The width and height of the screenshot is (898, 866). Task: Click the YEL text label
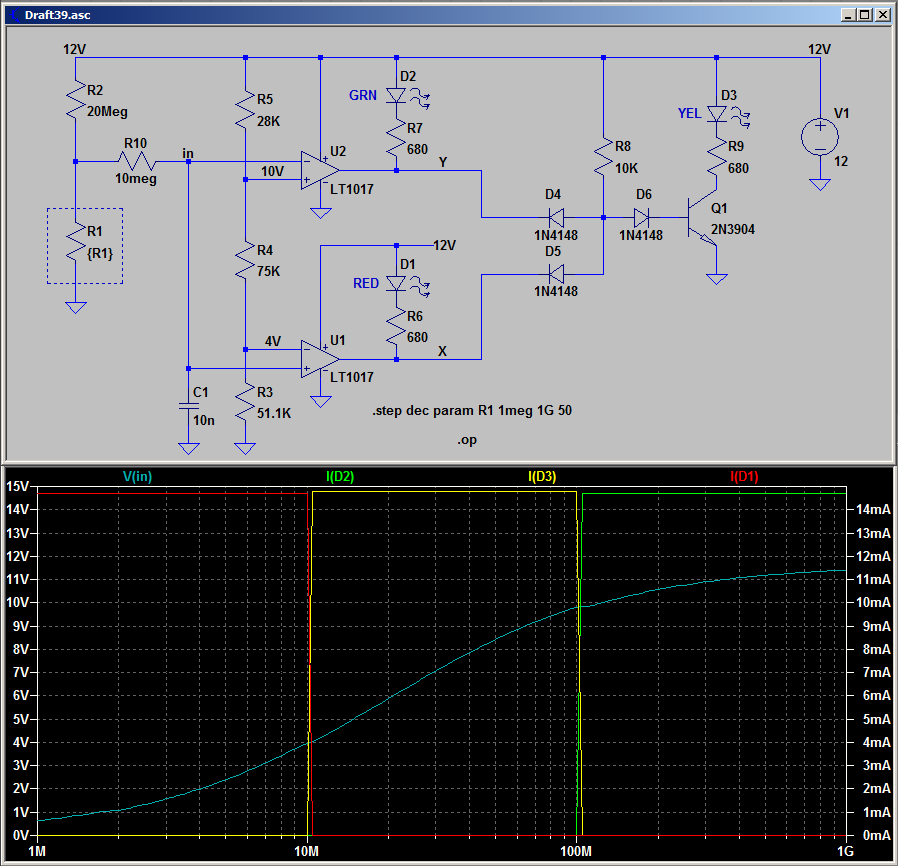[690, 113]
